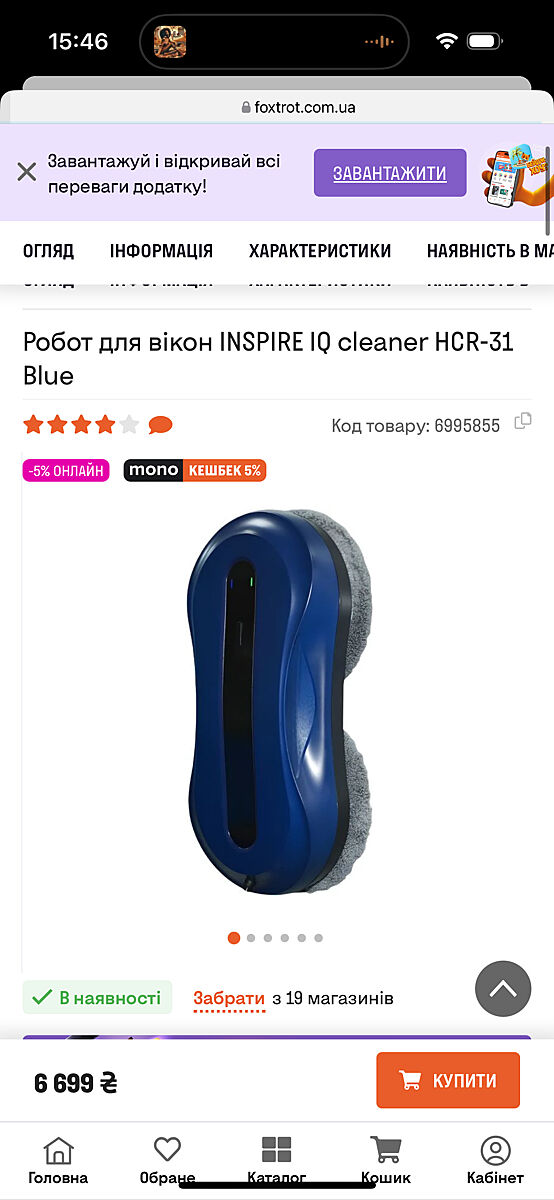This screenshot has height=1200, width=554.
Task: Open the Забрати pickup link
Action: [x=229, y=998]
